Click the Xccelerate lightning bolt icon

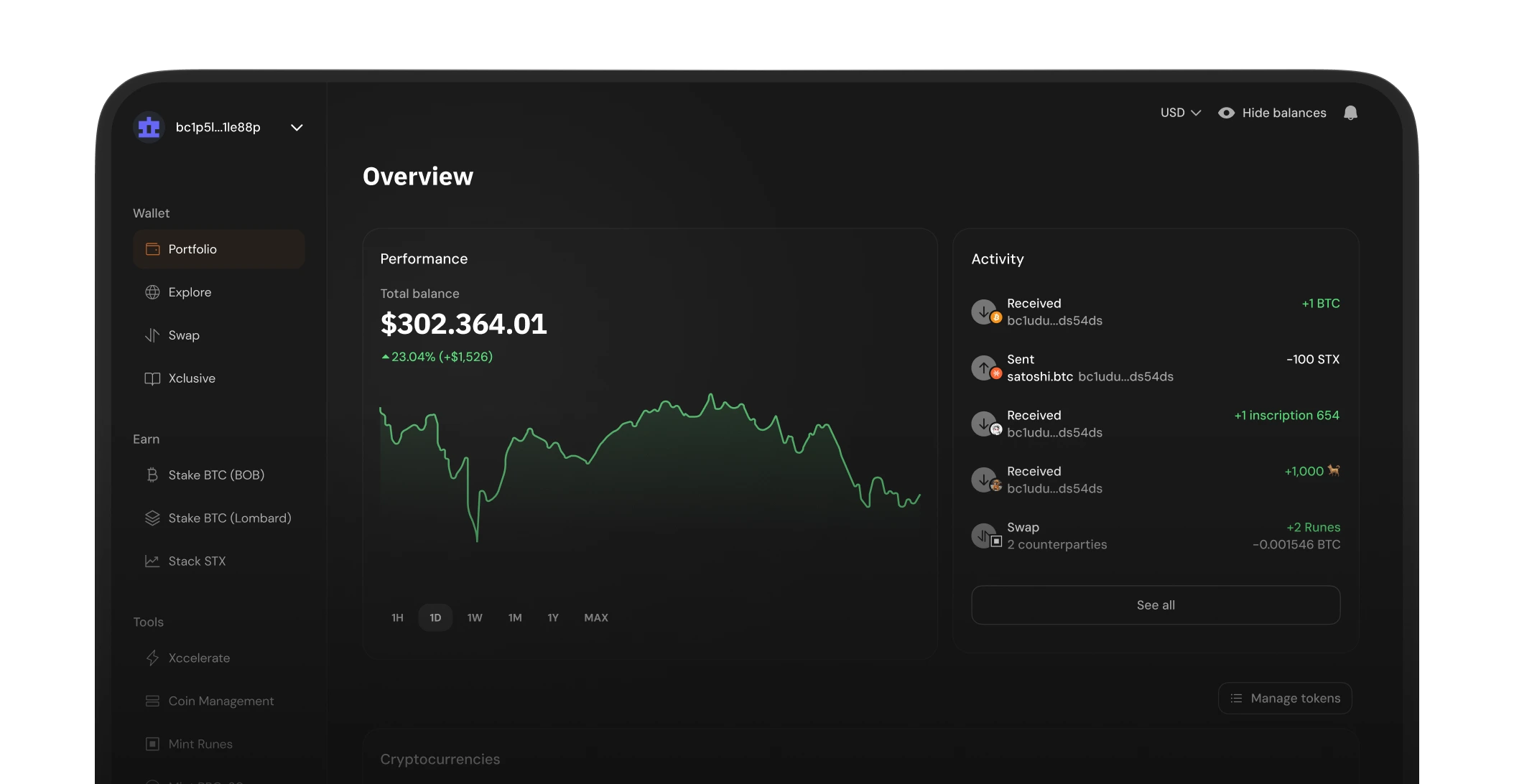point(152,658)
